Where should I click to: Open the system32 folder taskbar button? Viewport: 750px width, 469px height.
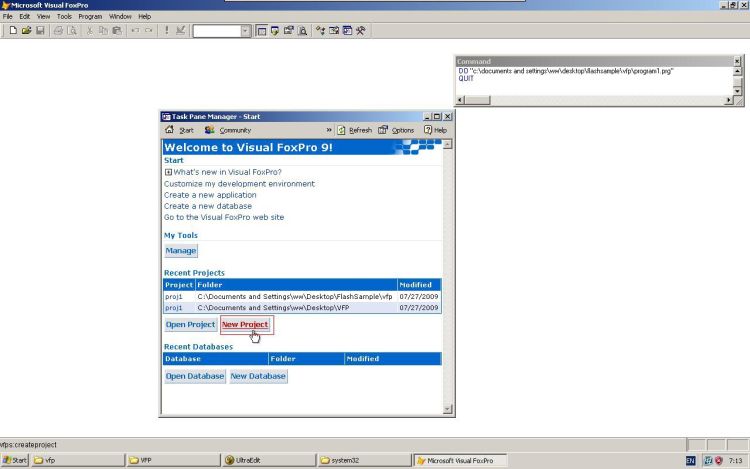(x=364, y=460)
